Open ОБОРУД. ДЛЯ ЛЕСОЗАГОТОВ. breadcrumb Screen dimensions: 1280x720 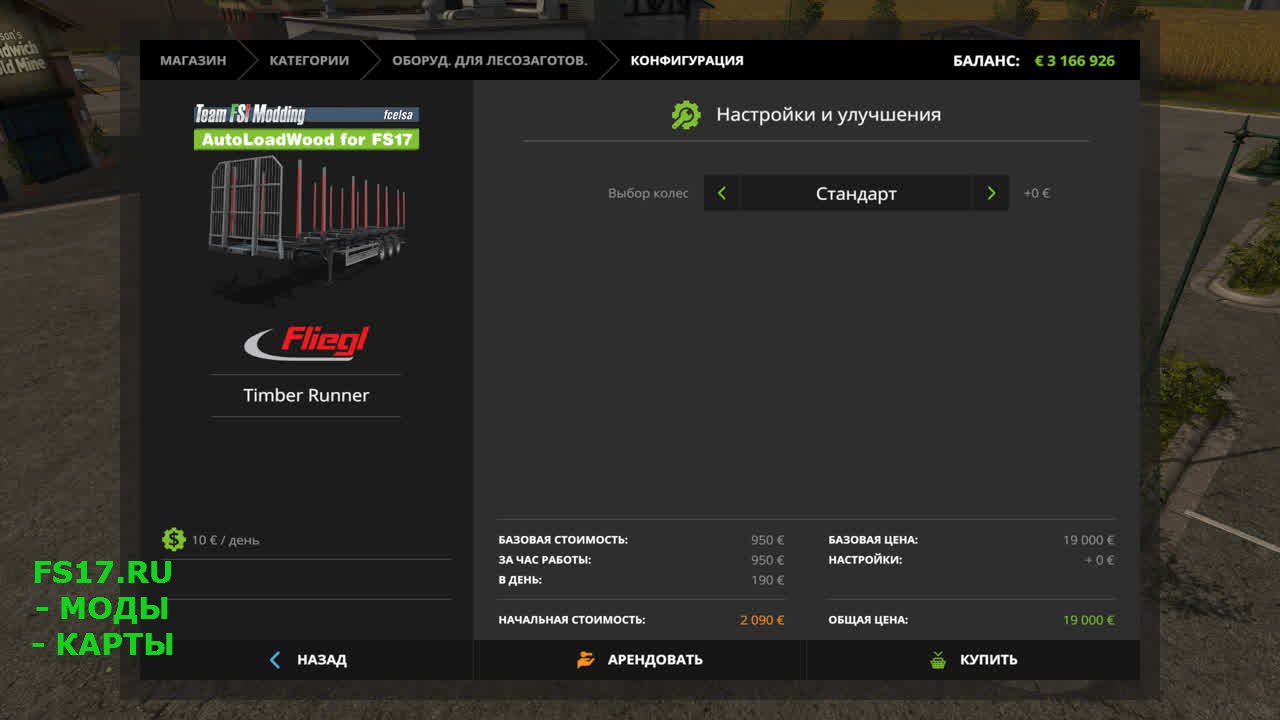tap(490, 60)
